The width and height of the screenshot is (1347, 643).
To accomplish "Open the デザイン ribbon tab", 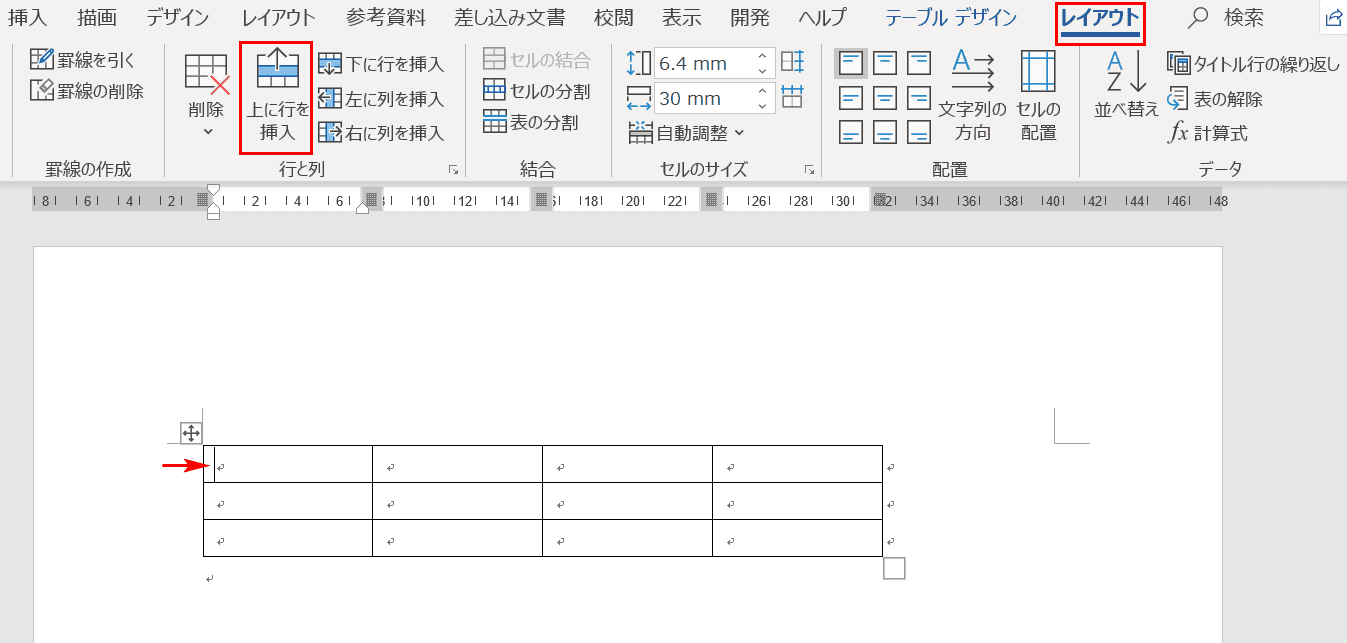I will pos(178,17).
